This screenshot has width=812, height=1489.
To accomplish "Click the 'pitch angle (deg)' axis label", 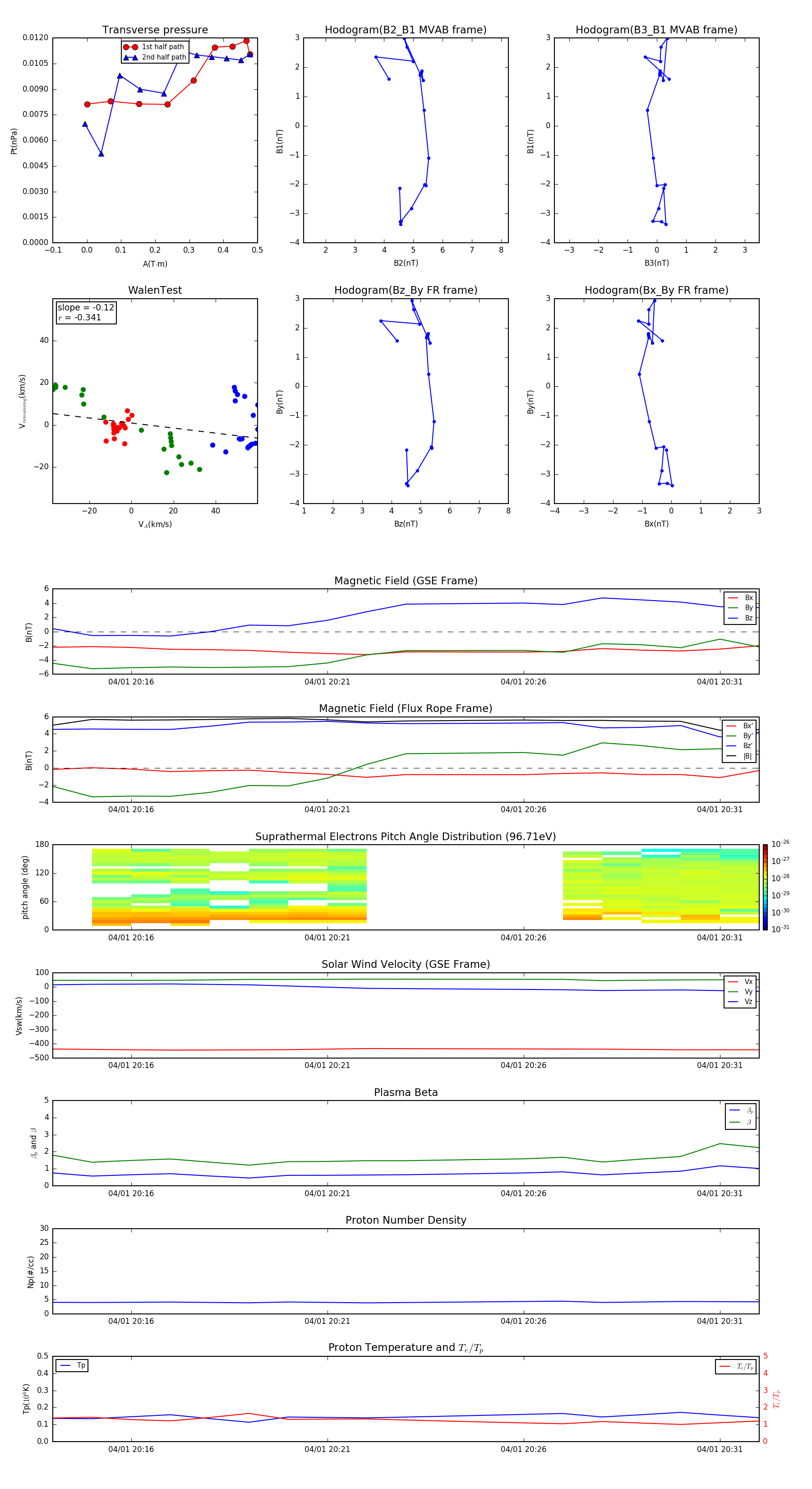I will [x=25, y=887].
